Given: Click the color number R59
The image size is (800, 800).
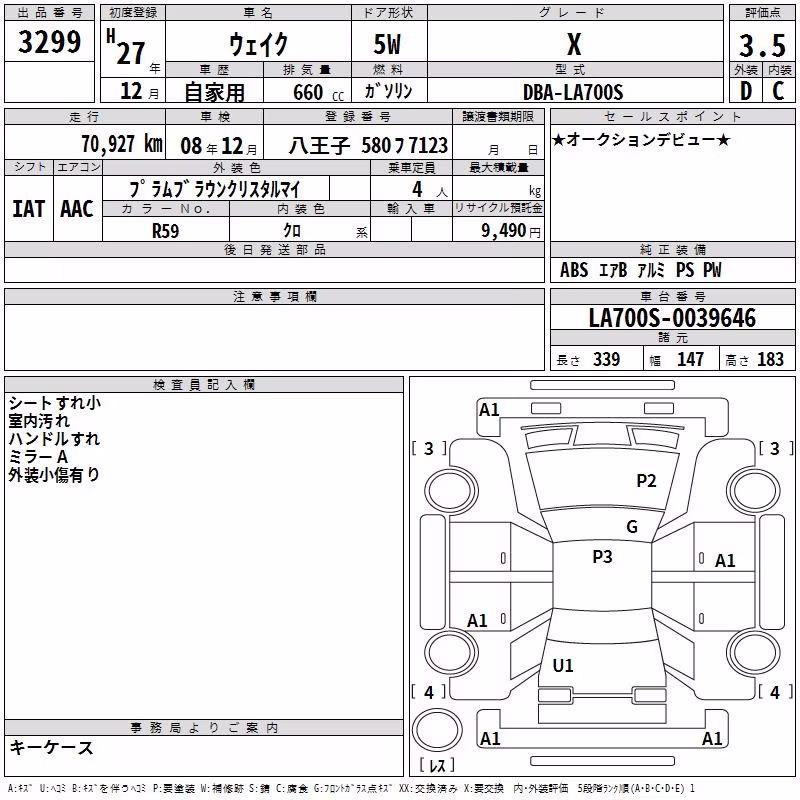Looking at the screenshot, I should 166,231.
